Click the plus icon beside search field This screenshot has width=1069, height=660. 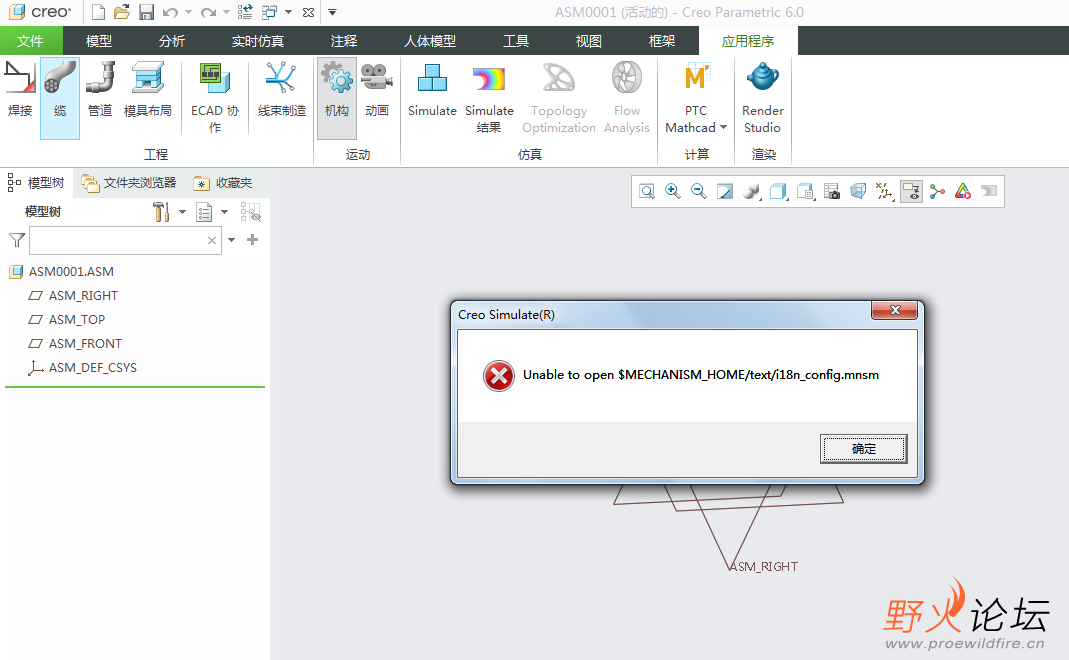(252, 239)
